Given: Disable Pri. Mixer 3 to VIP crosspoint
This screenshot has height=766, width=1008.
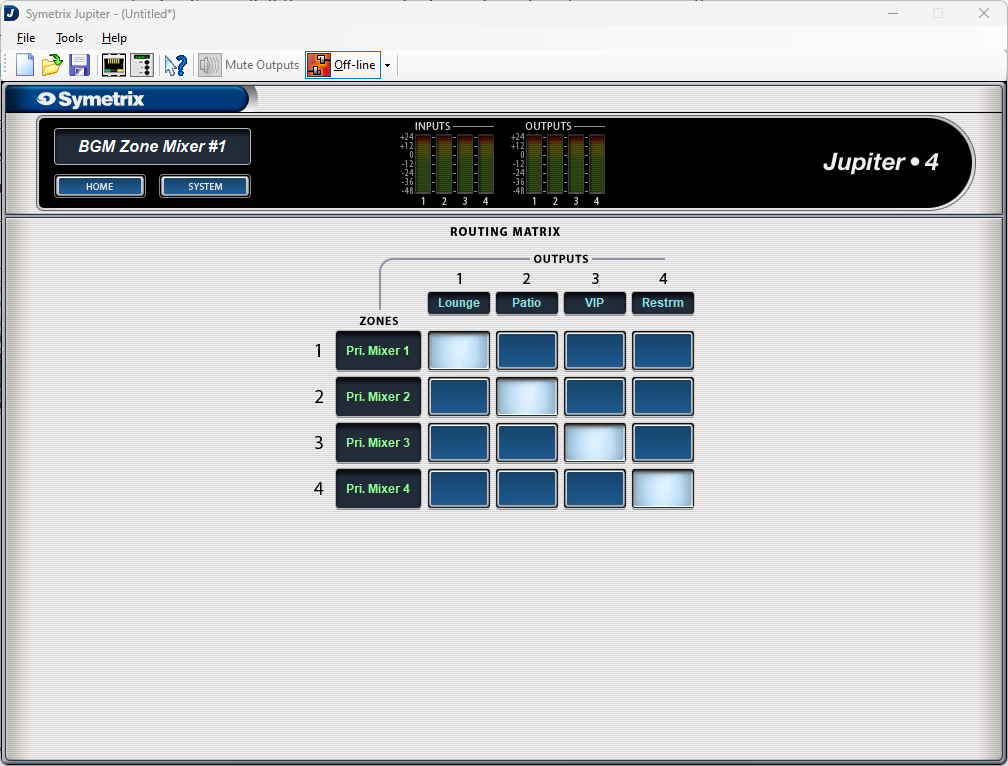Looking at the screenshot, I should point(594,442).
